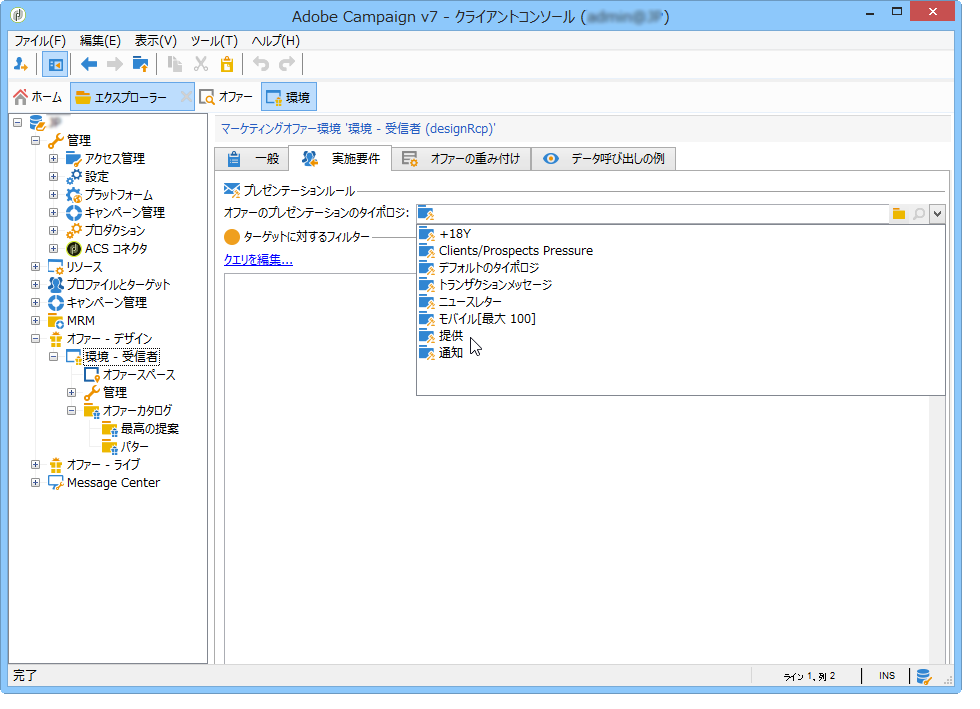The height and width of the screenshot is (709, 980).
Task: Expand the リソース node
Action: click(36, 267)
